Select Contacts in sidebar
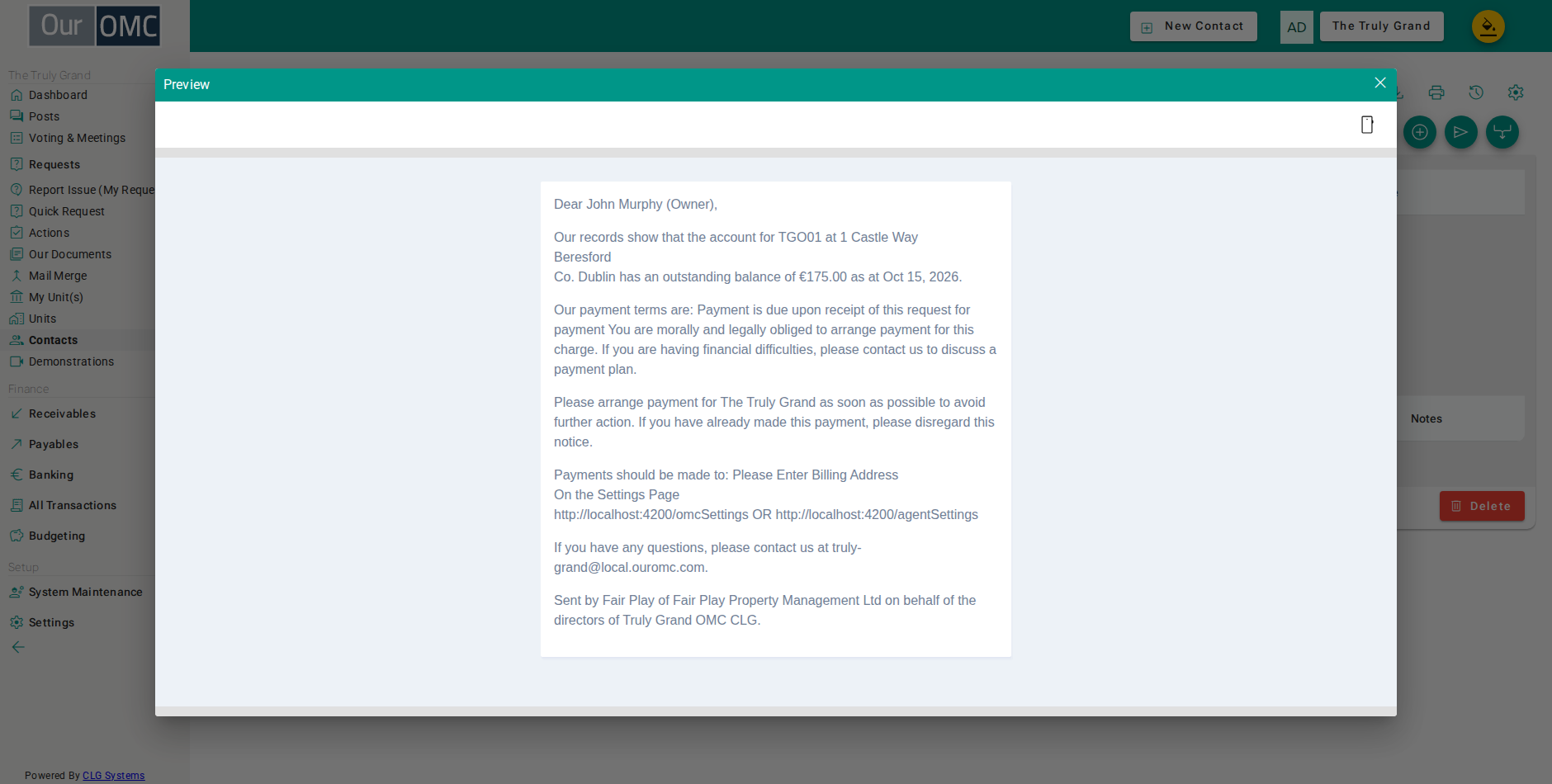Screen dimensions: 1552x784 (x=53, y=340)
